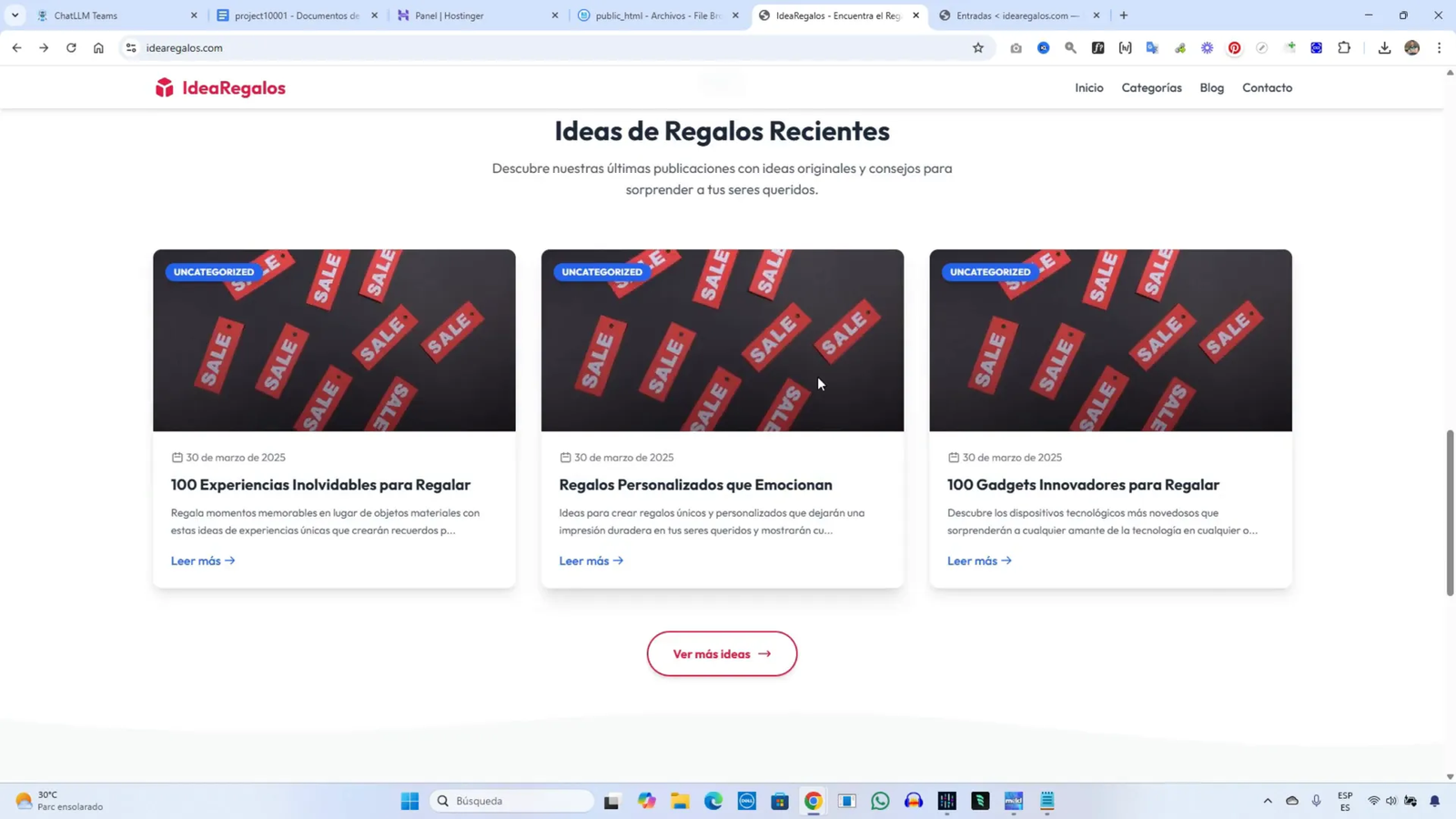Click the screenshot camera extension icon
Screen dimensions: 1456x819
coord(1015,48)
